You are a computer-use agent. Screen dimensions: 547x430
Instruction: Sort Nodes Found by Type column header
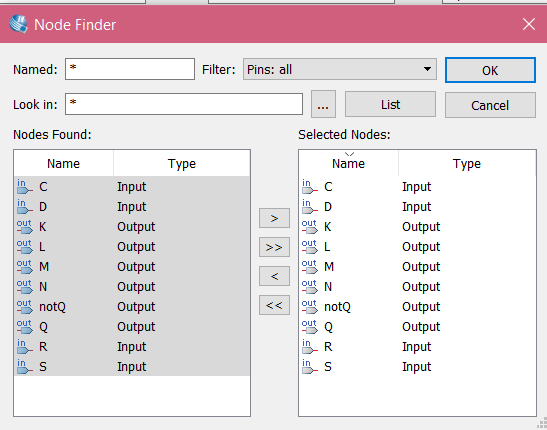pyautogui.click(x=182, y=163)
